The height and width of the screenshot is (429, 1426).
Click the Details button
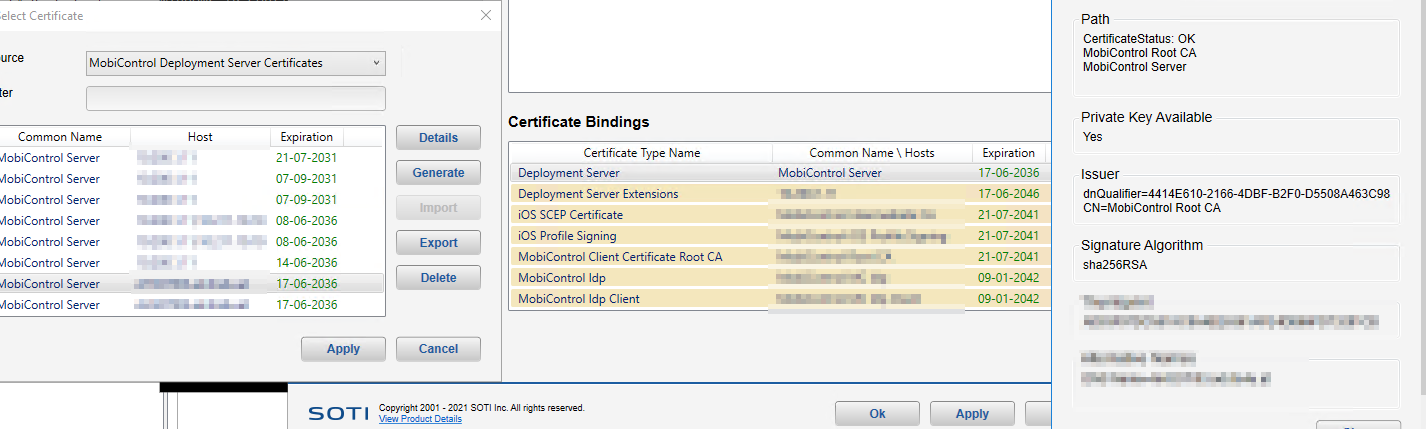coord(438,138)
